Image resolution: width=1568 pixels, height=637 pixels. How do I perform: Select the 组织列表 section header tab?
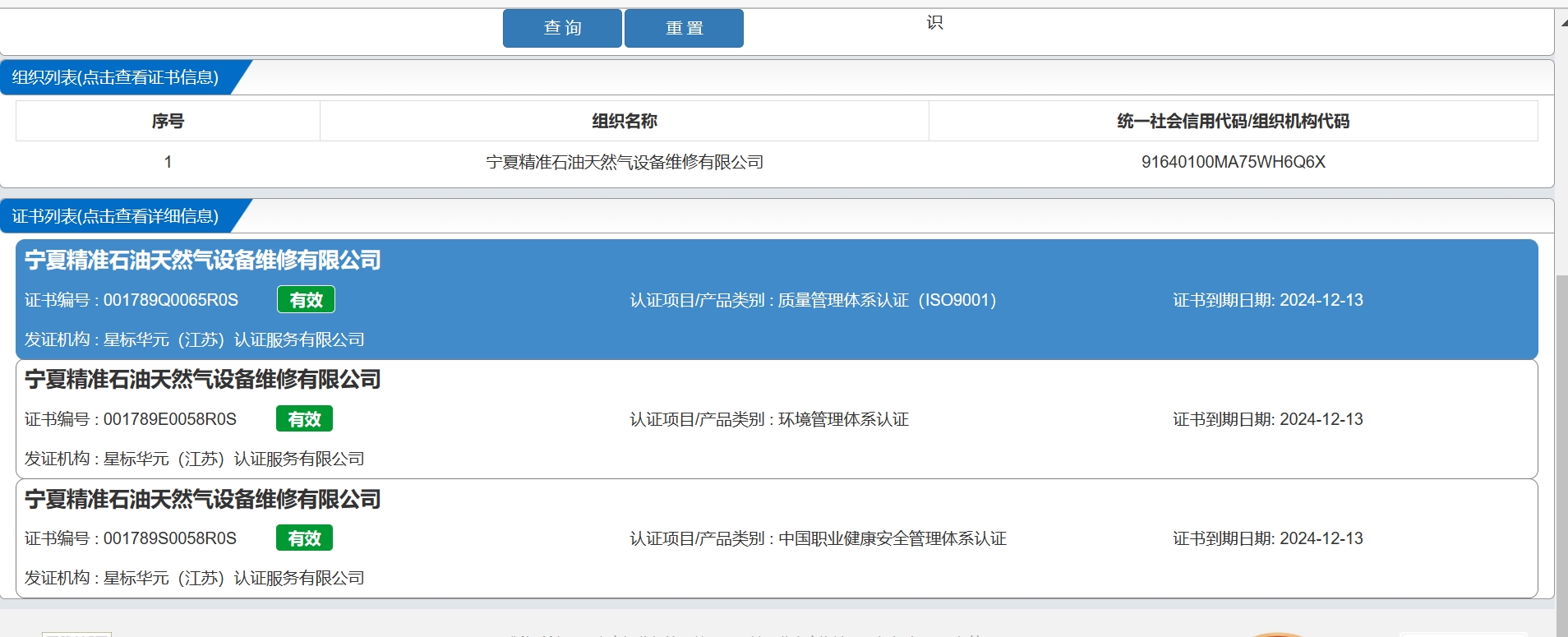(115, 77)
